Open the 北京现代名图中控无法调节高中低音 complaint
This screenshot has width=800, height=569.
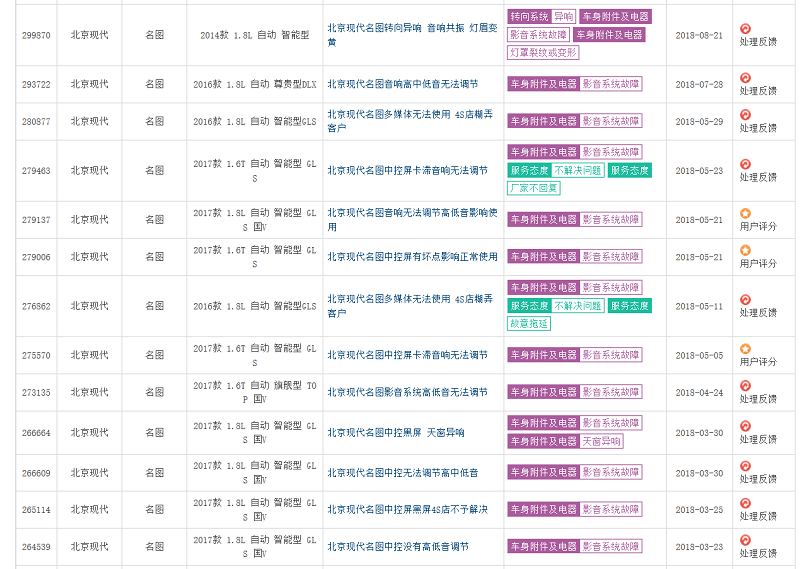pyautogui.click(x=403, y=473)
